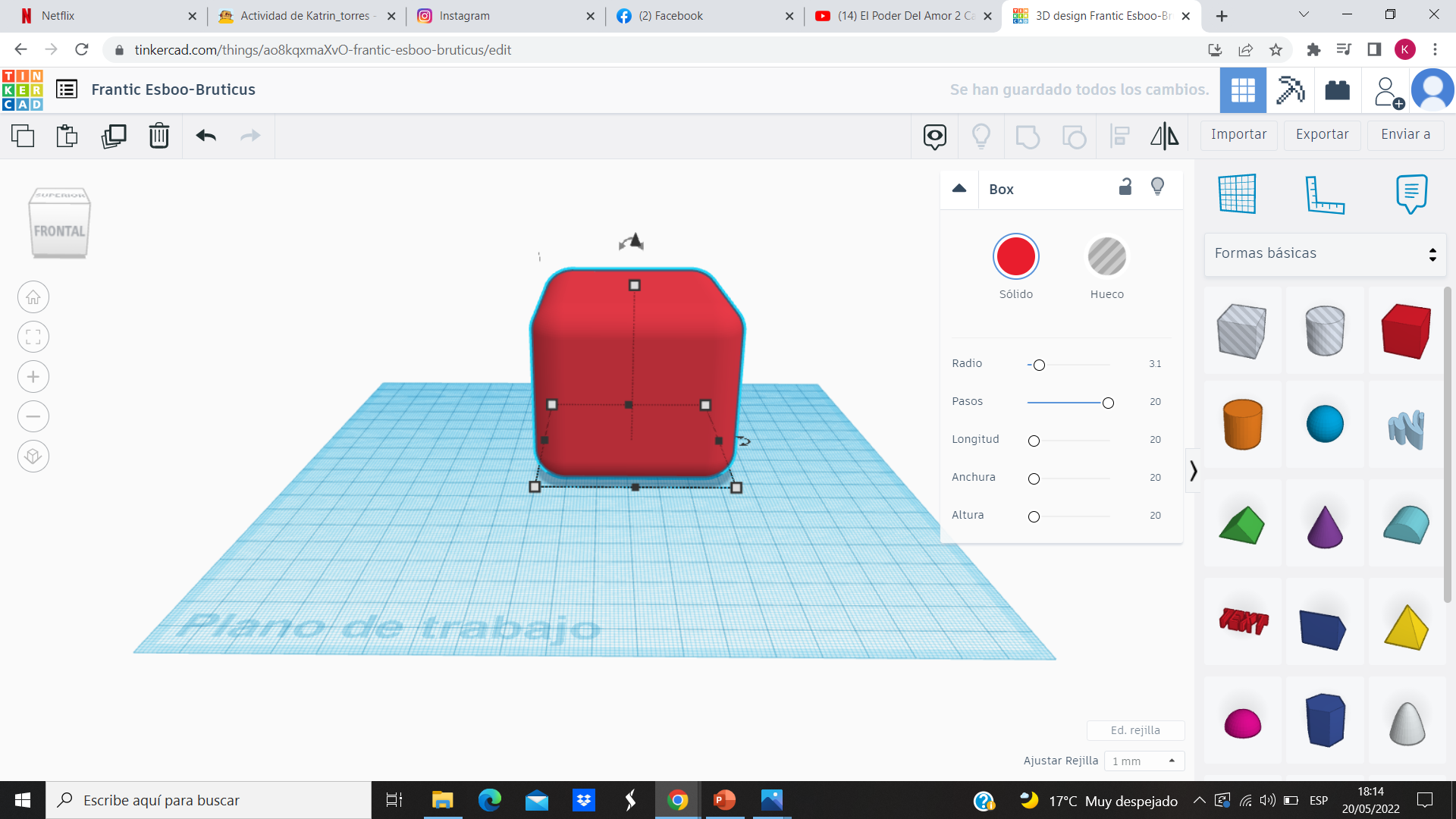Open Ajustar Rejilla 1 mm dropdown

point(1144,761)
